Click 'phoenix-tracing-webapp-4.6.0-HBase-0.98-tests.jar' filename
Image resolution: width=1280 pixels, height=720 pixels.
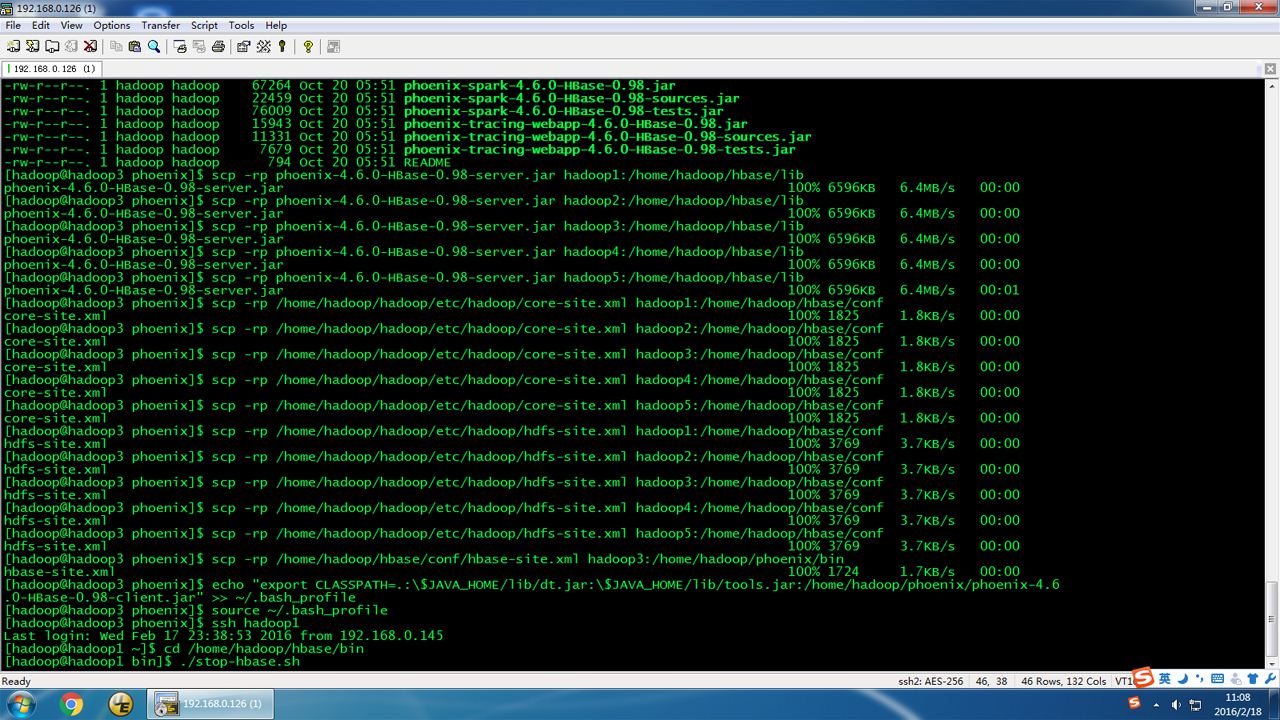(599, 149)
